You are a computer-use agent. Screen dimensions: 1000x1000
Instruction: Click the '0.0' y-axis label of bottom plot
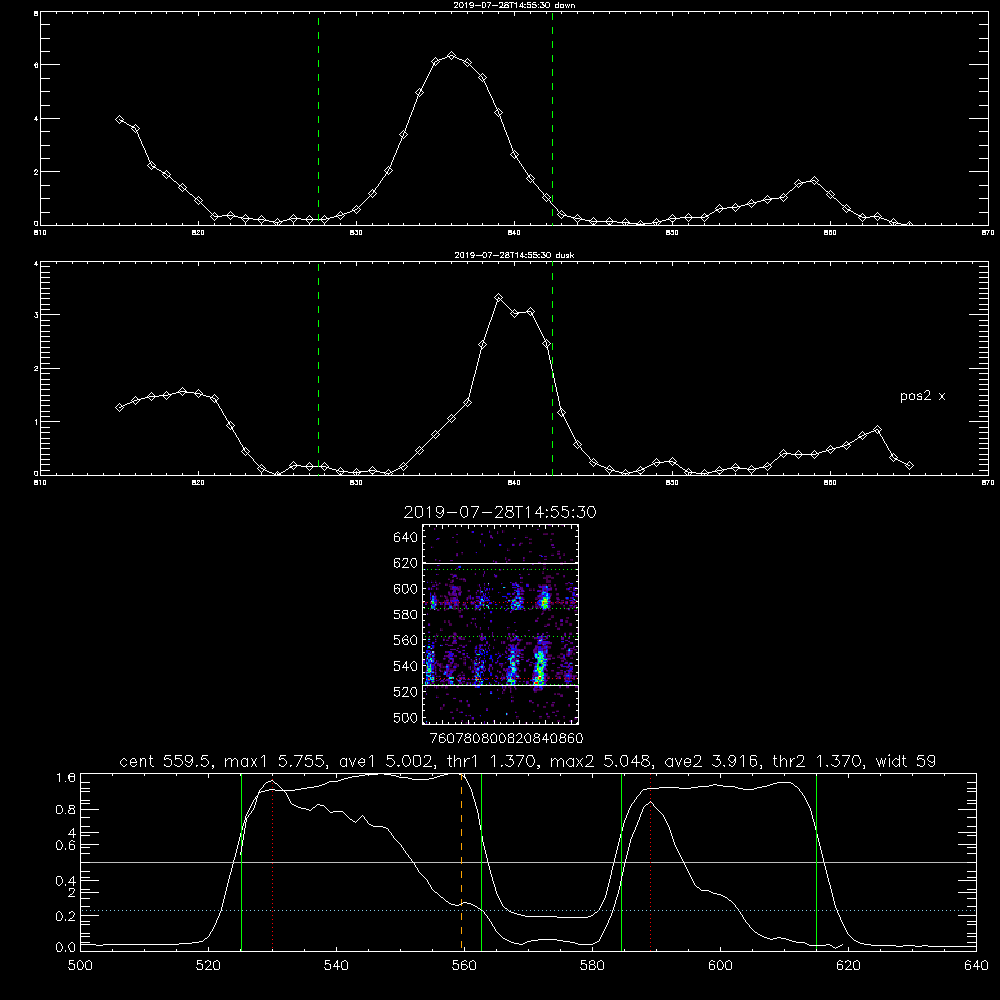(x=66, y=947)
